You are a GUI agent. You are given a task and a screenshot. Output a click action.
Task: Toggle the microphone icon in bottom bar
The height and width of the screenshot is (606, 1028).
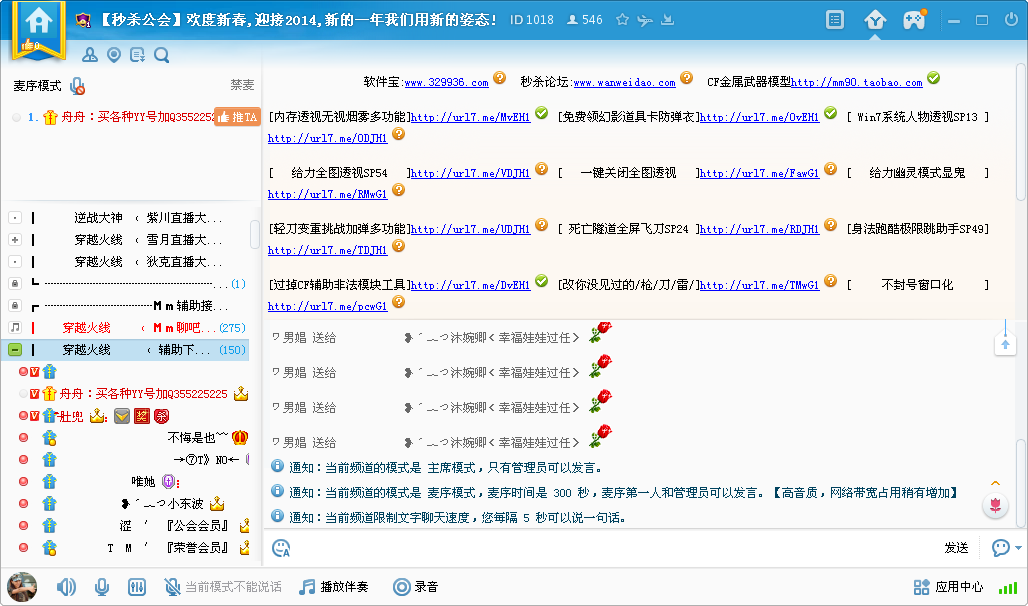click(102, 586)
